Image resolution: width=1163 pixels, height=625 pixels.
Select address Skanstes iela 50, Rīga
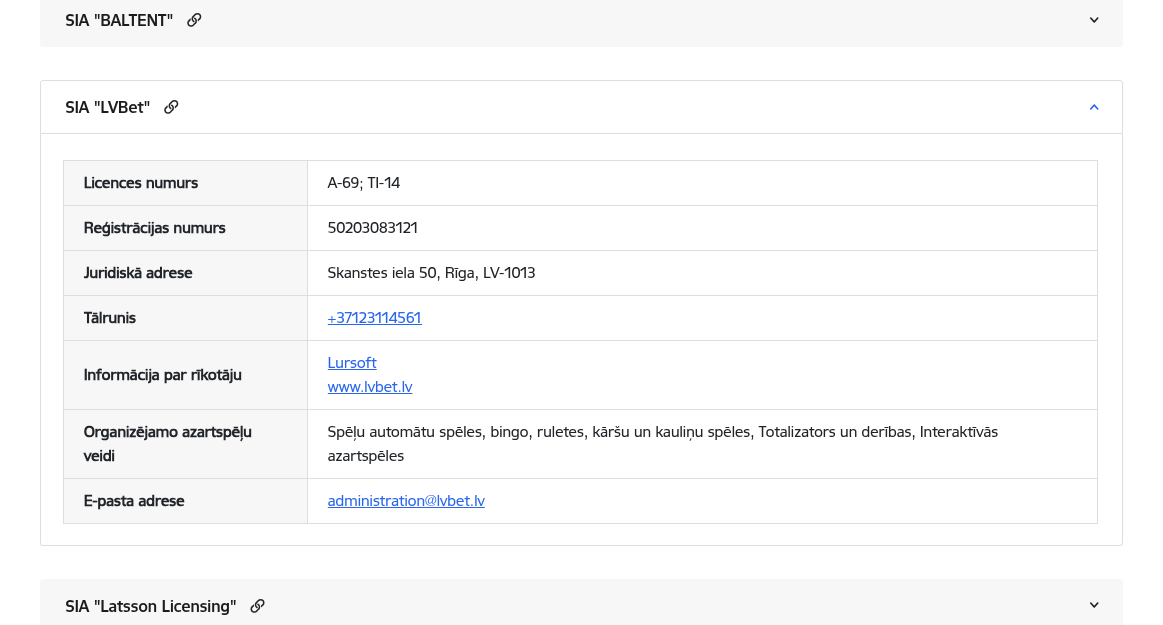point(401,273)
